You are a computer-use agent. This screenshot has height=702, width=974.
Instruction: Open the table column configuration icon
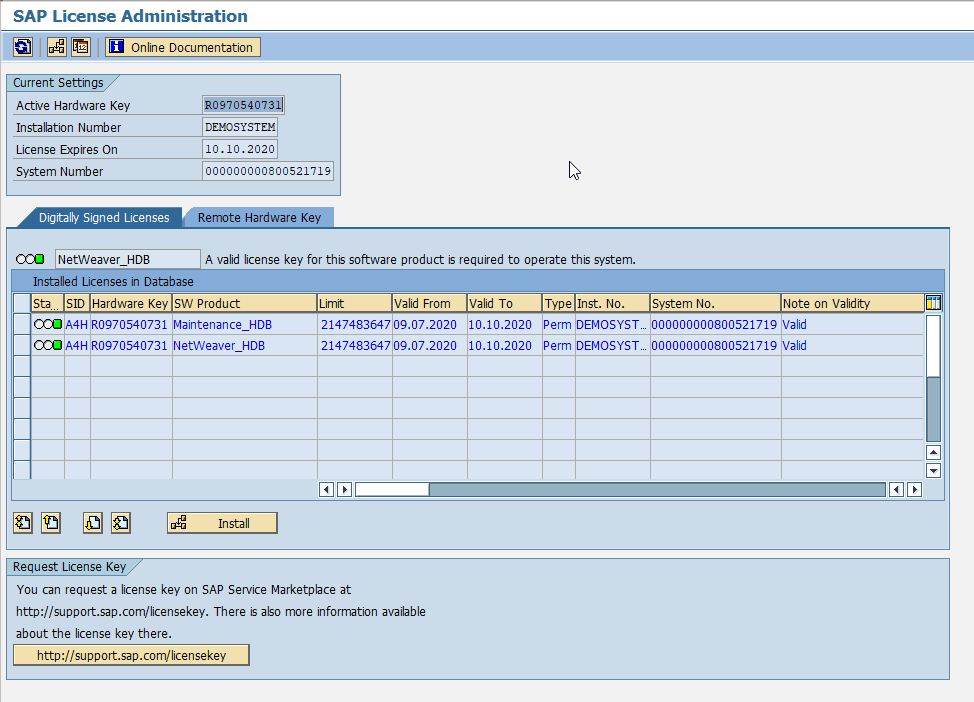tap(933, 303)
